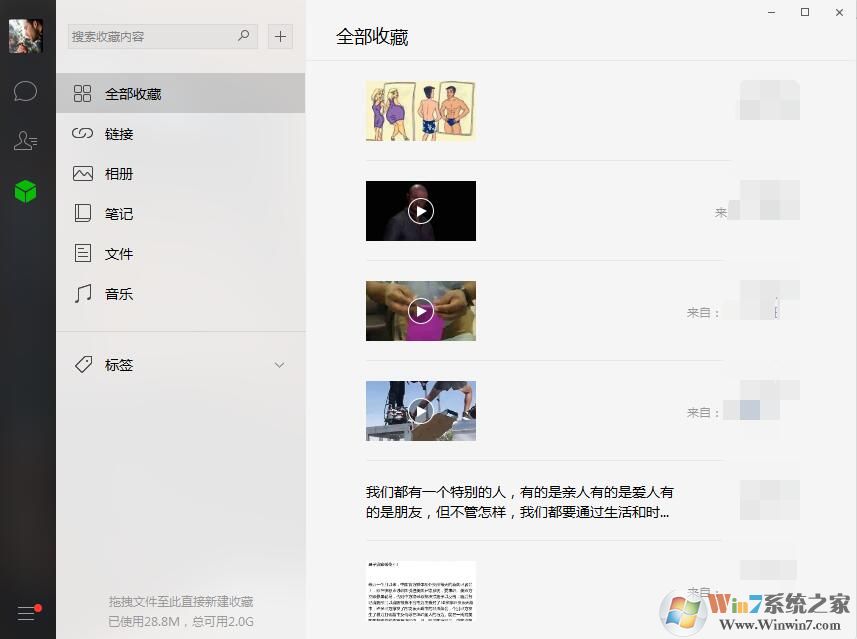This screenshot has height=639, width=857.
Task: Open the text favorite starting 我们都有一个特别的人
Action: 518,502
